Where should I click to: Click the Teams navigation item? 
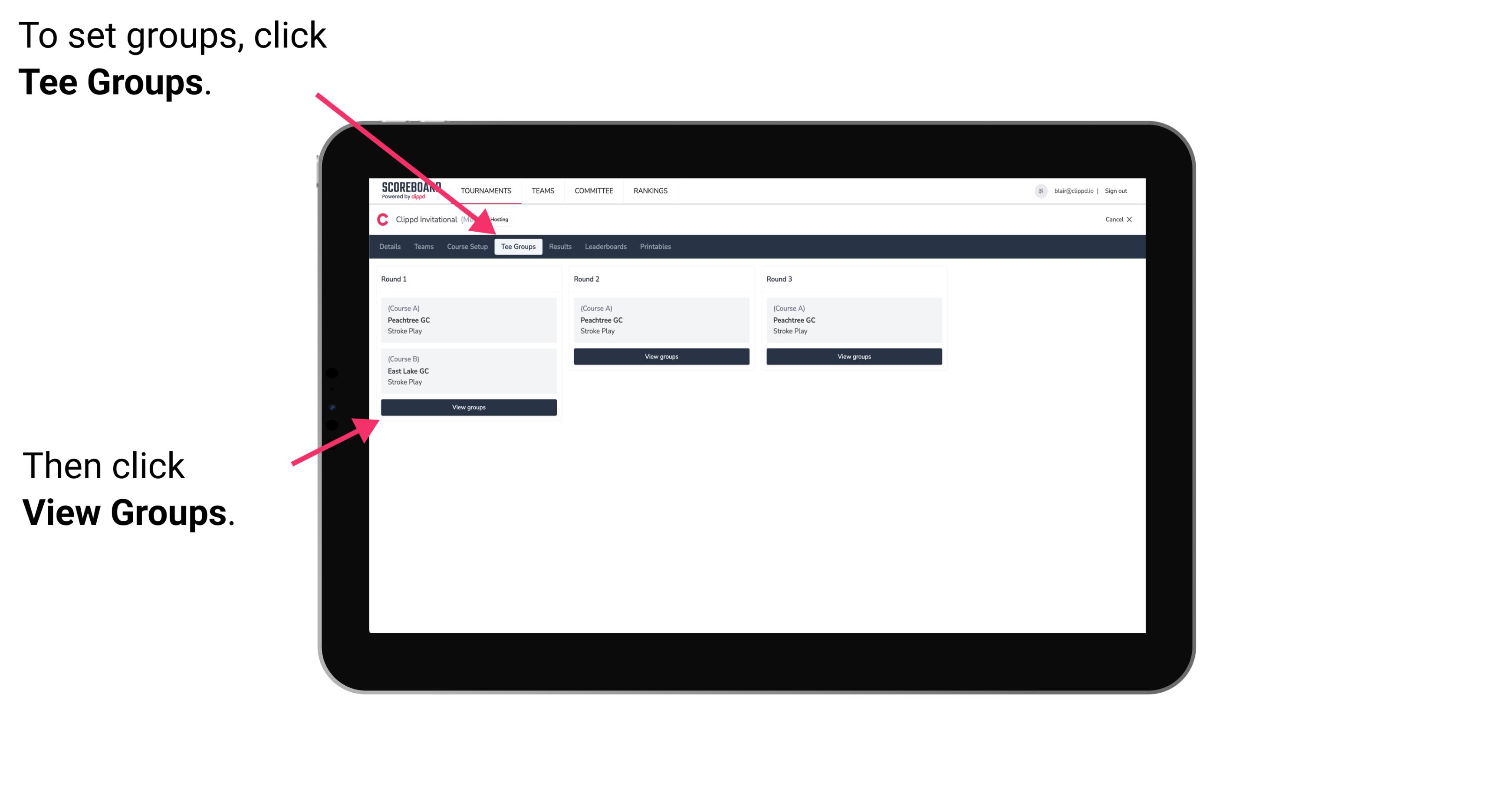[421, 247]
